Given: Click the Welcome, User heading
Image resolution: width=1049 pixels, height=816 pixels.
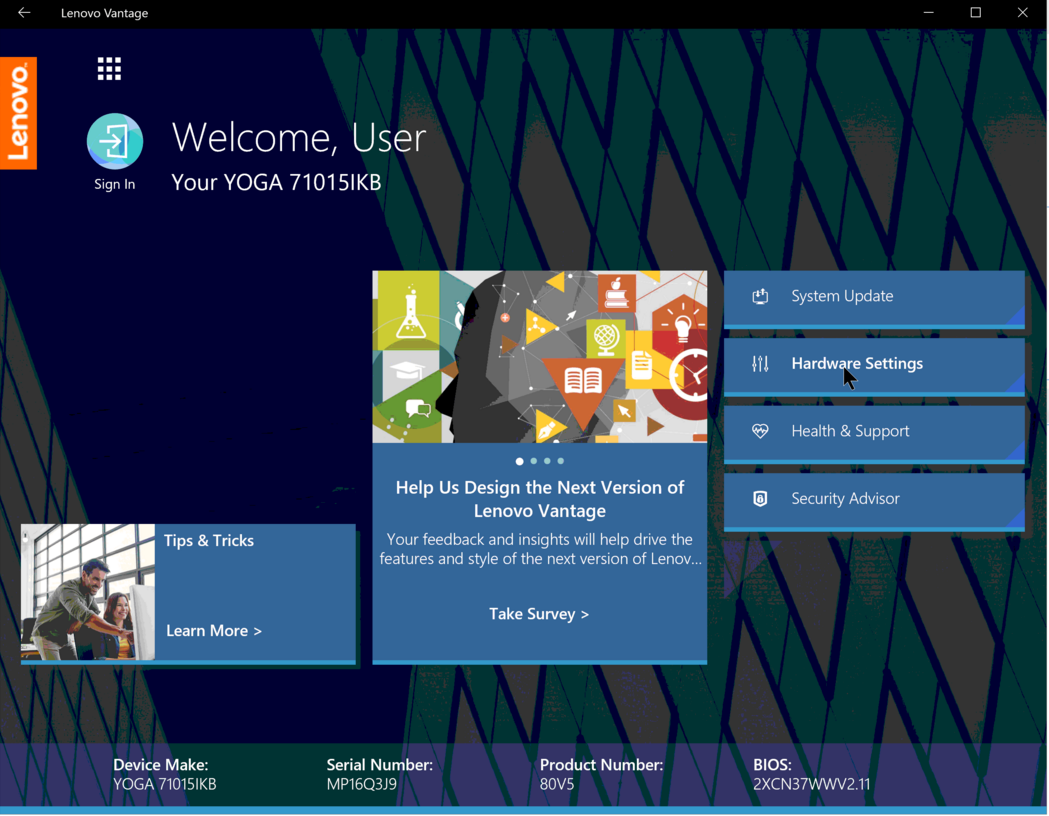Looking at the screenshot, I should coord(298,138).
